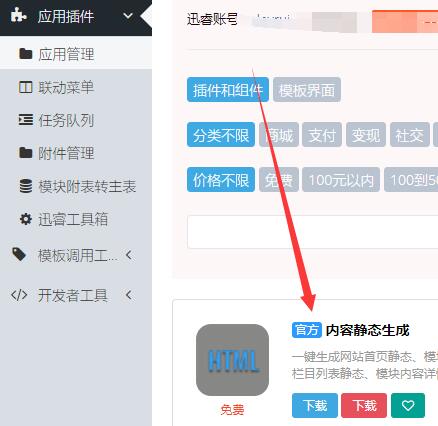This screenshot has height=426, width=438.
Task: Click the columns icon beside 联动菜单
Action: click(26, 87)
